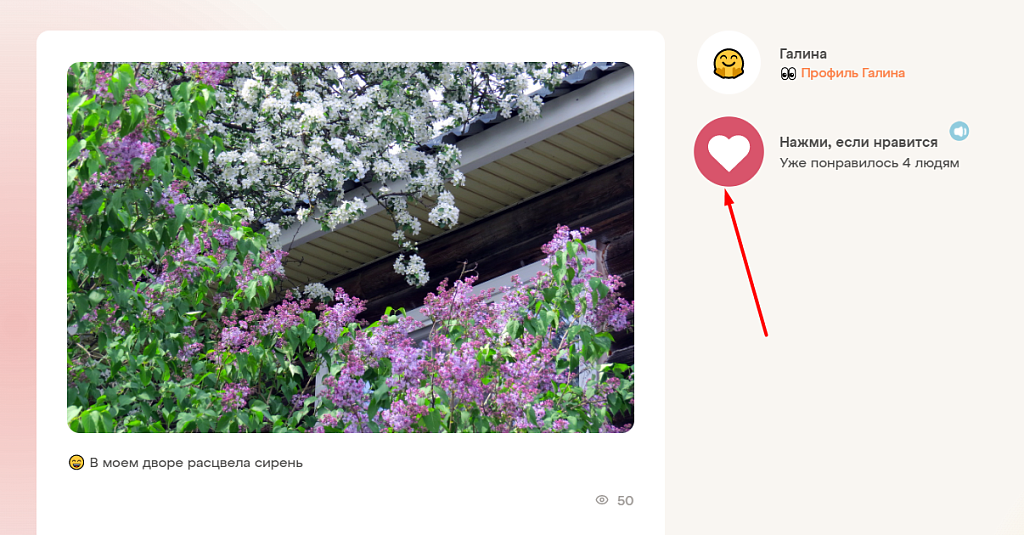The height and width of the screenshot is (535, 1024).
Task: Open the lilac photo thumbnail
Action: click(x=351, y=248)
